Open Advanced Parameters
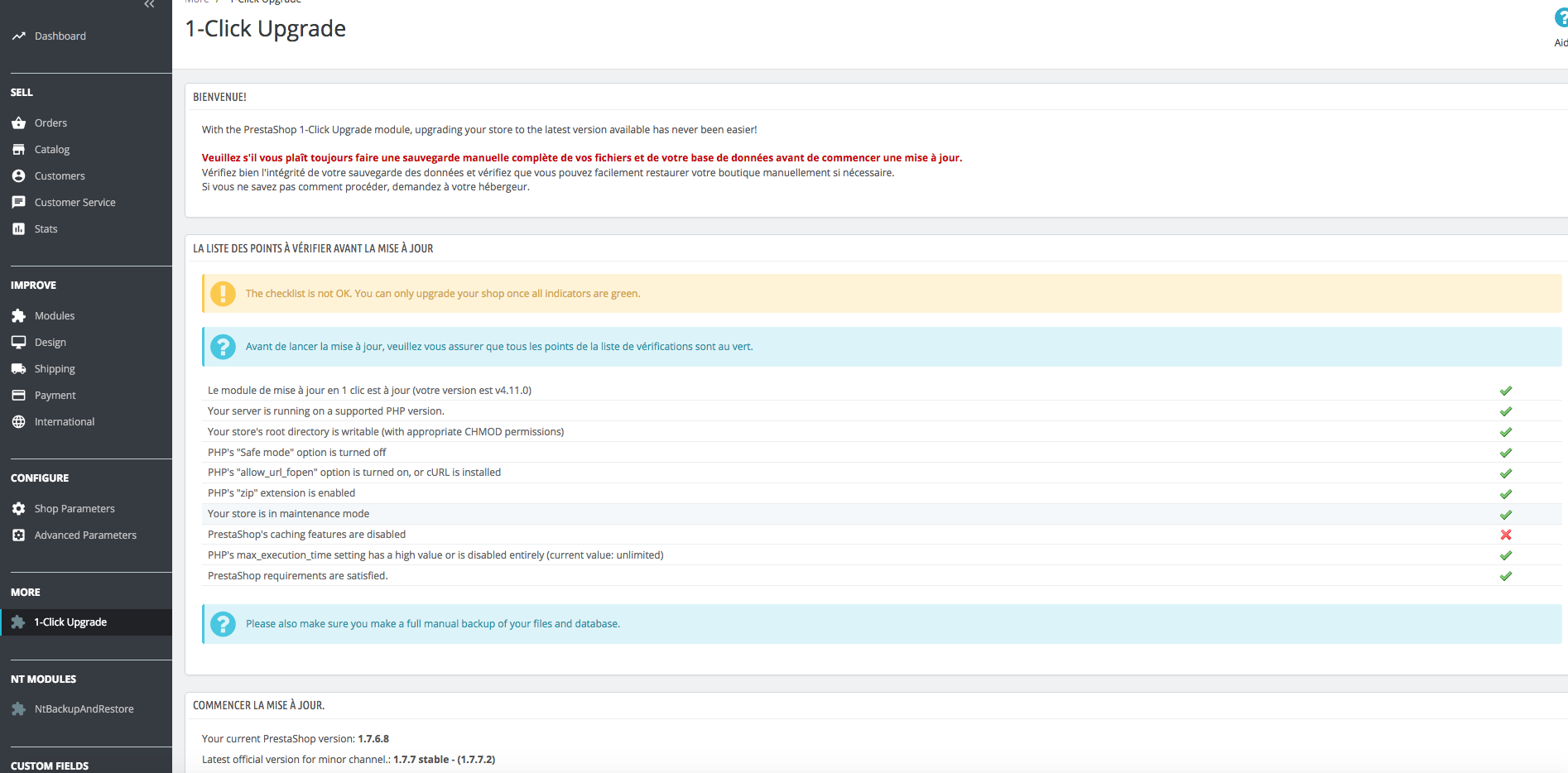The image size is (1568, 773). pos(86,535)
